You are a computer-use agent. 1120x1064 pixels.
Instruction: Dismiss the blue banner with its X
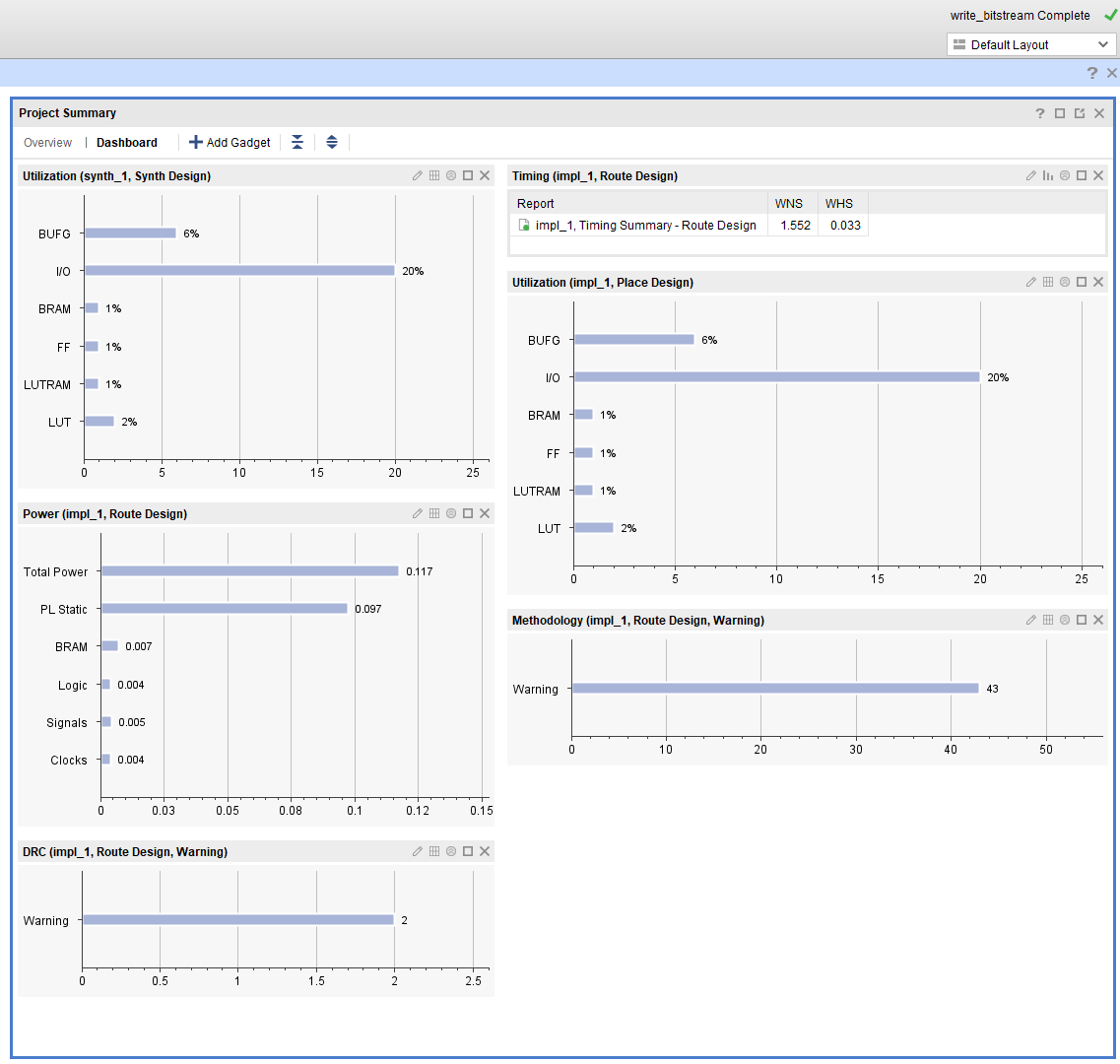(x=1111, y=73)
